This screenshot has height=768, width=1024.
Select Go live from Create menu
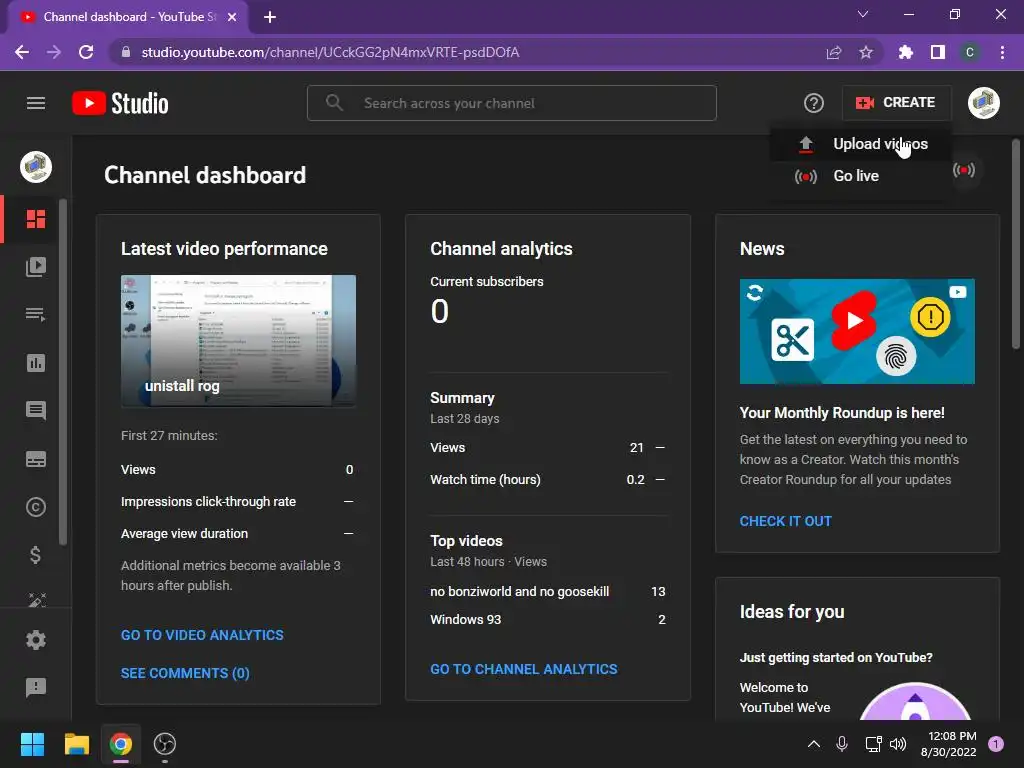861,176
